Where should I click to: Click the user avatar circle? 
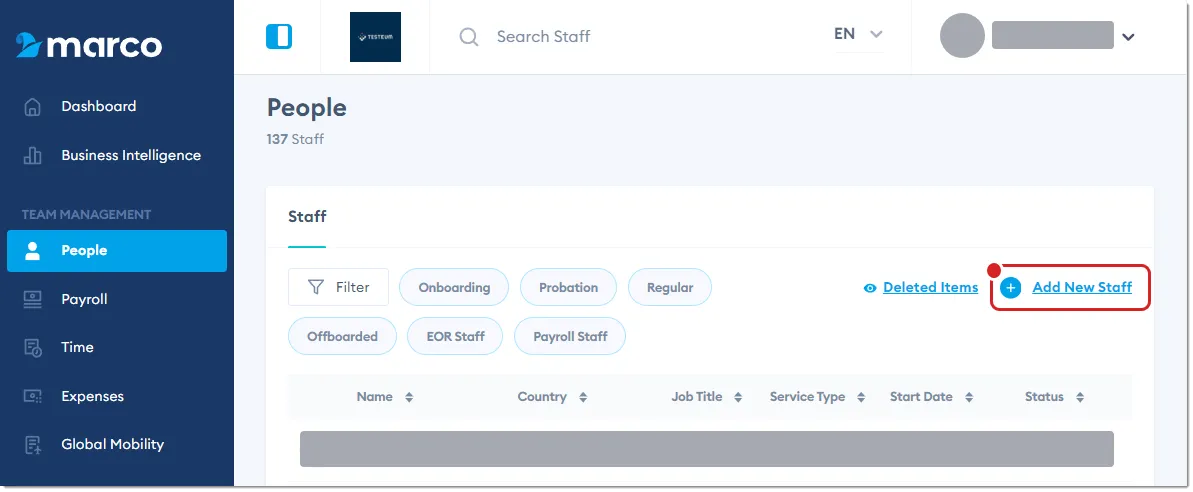click(x=962, y=36)
